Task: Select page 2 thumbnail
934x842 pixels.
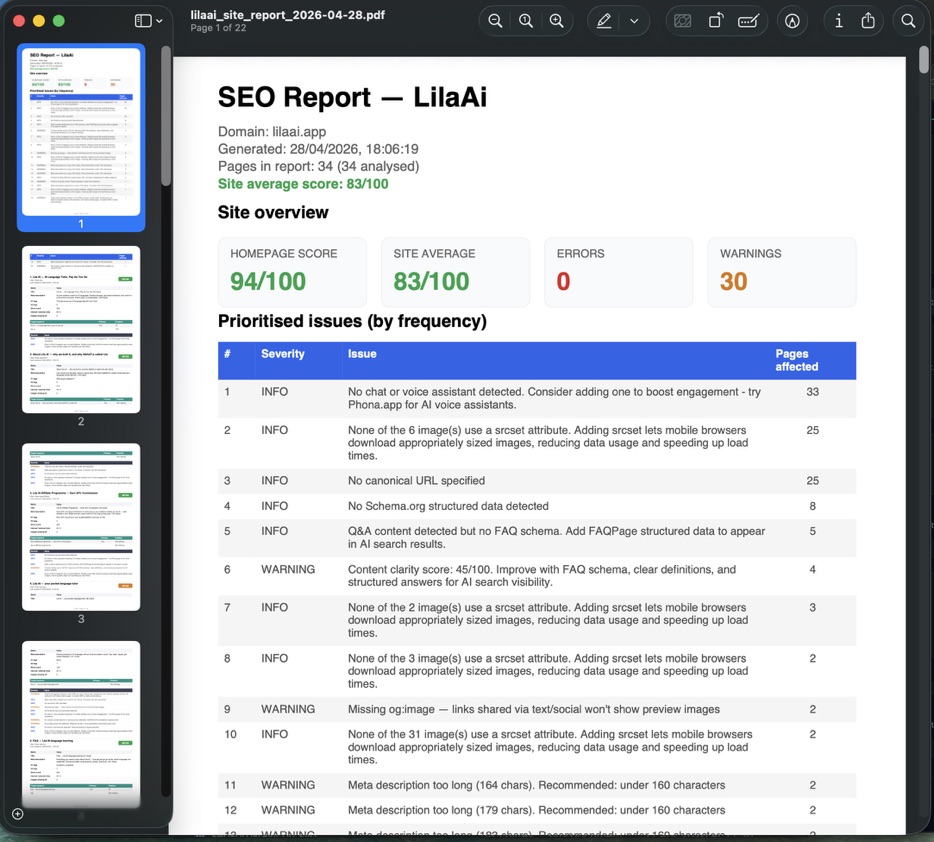Action: (x=81, y=329)
